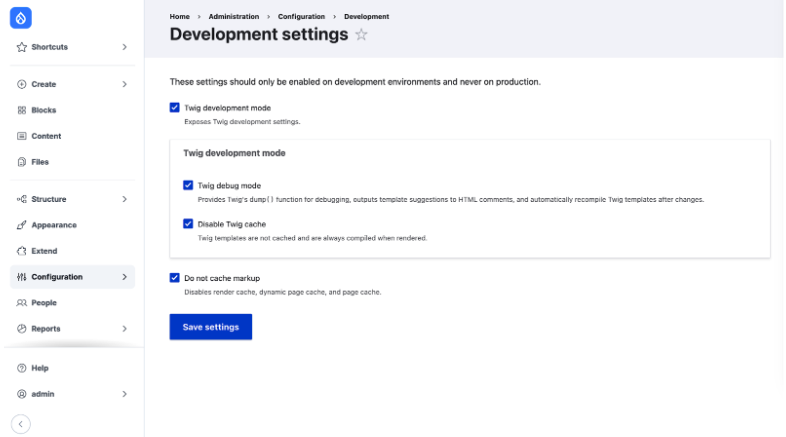The image size is (786, 437).
Task: Expand the Create submenu chevron
Action: (x=124, y=84)
